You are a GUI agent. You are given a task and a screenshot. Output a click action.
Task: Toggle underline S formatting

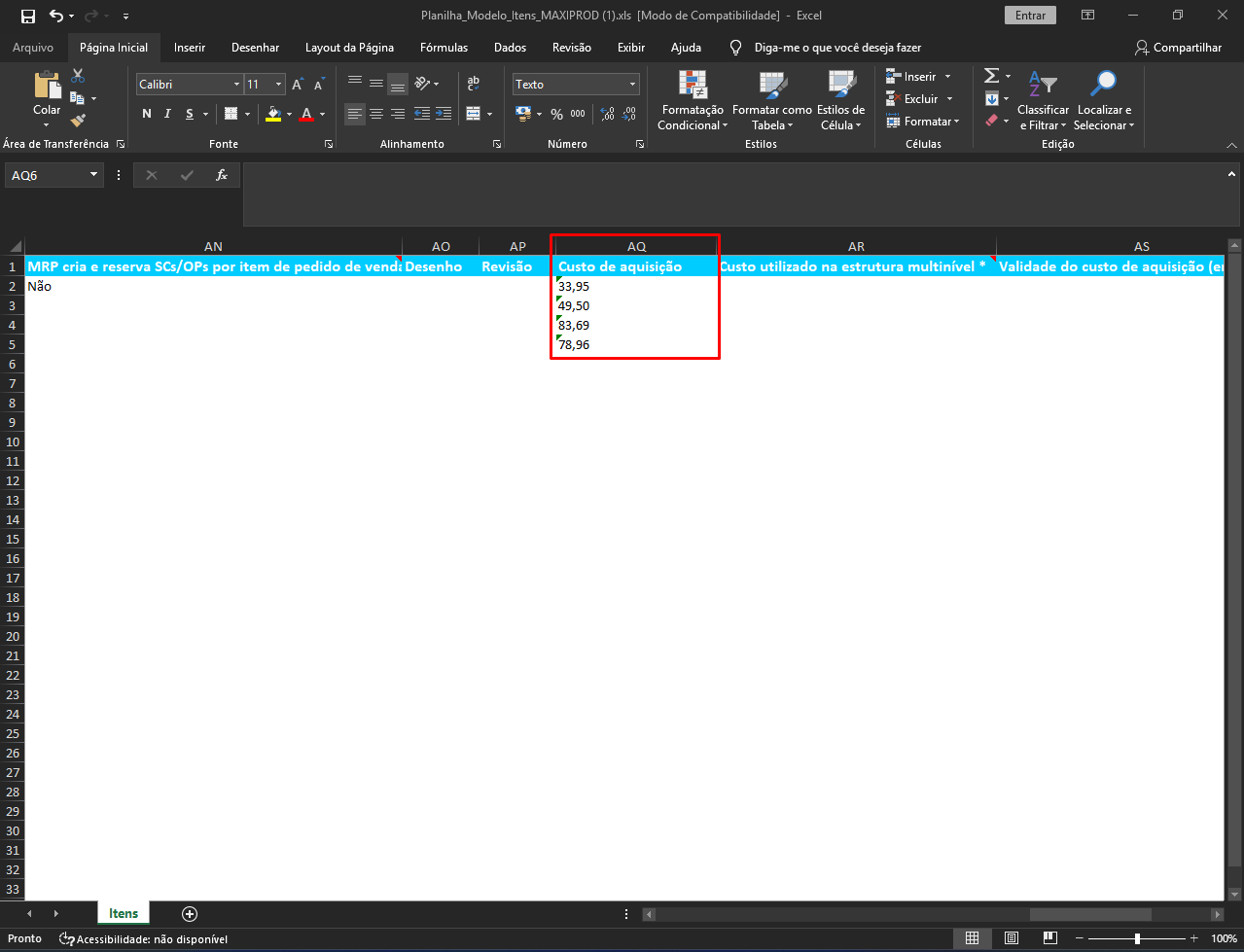click(190, 114)
